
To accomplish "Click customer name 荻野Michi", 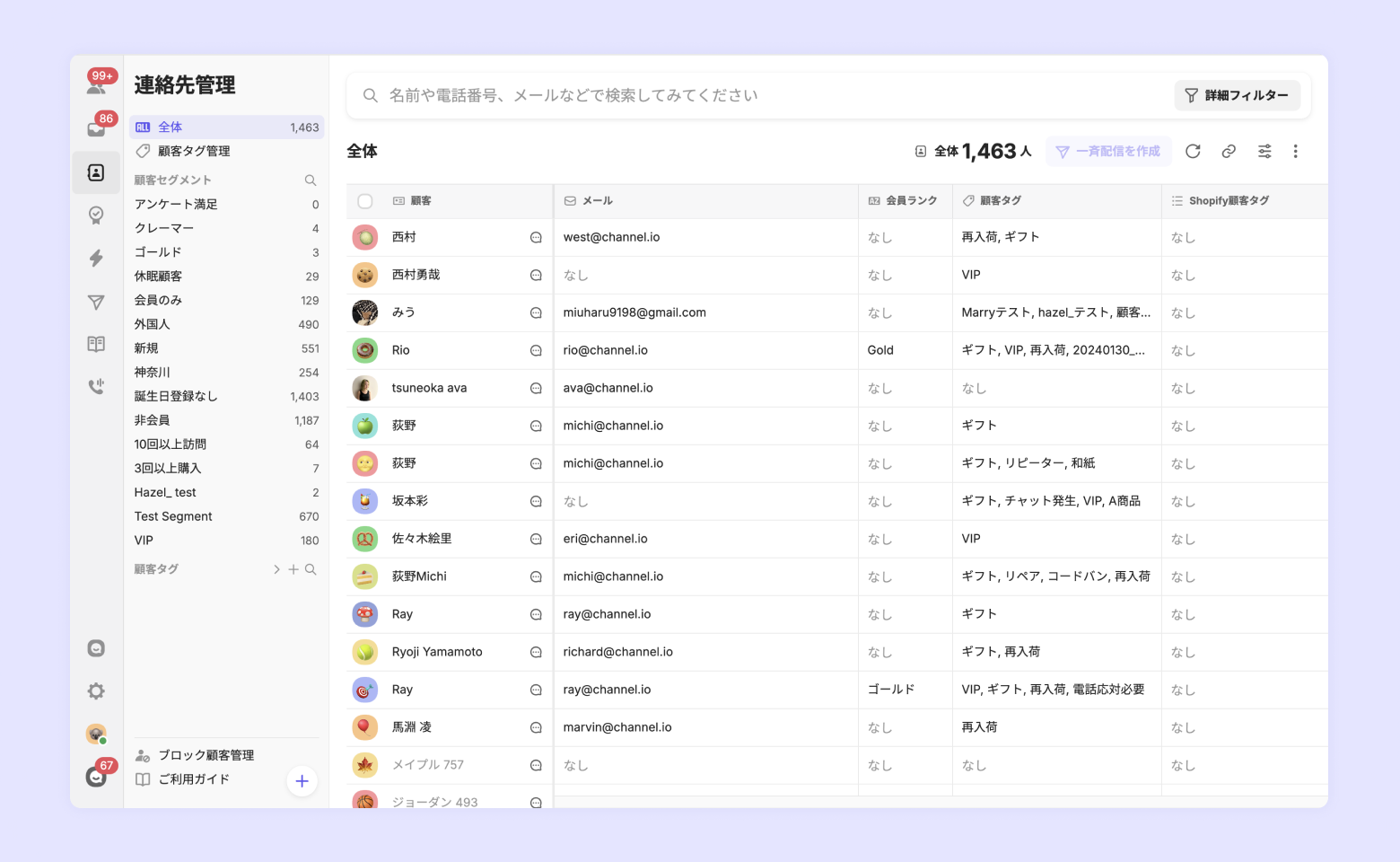I will [x=419, y=577].
